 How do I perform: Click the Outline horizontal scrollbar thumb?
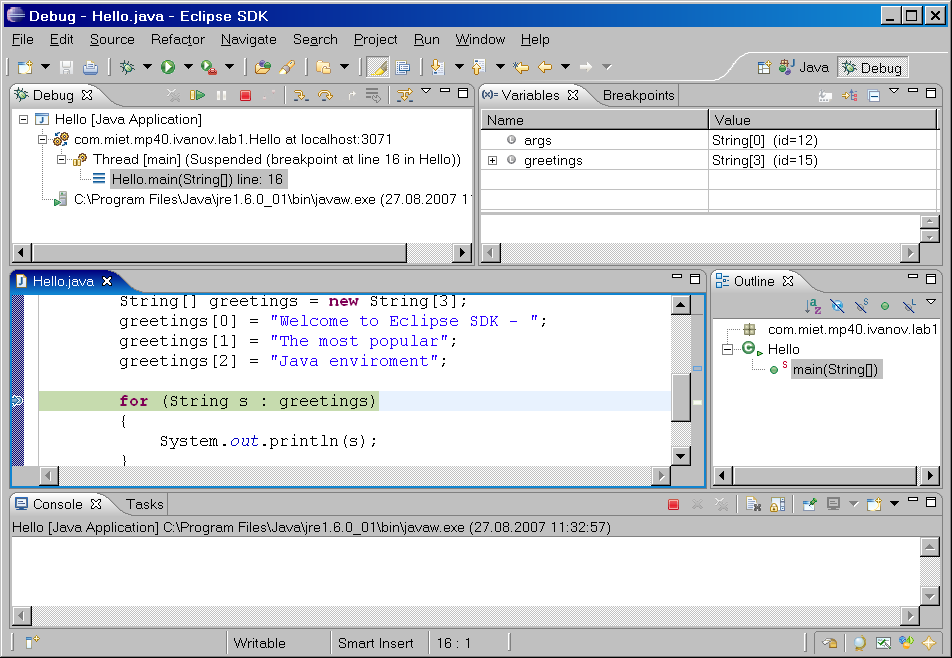[x=825, y=475]
